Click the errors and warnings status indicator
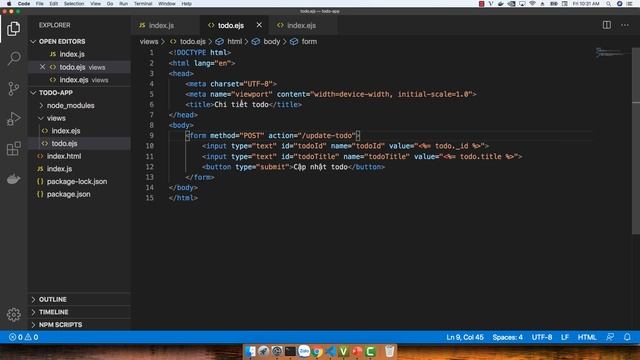 pyautogui.click(x=24, y=337)
